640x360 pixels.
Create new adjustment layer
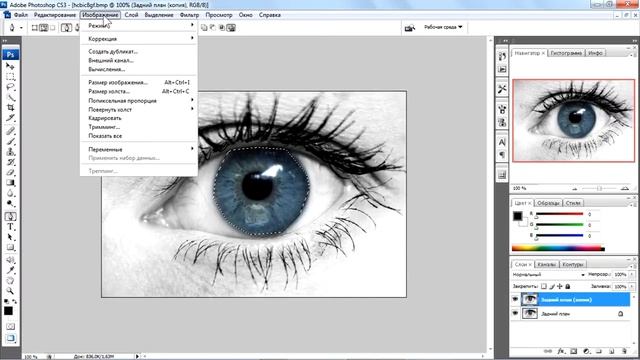pyautogui.click(x=586, y=351)
